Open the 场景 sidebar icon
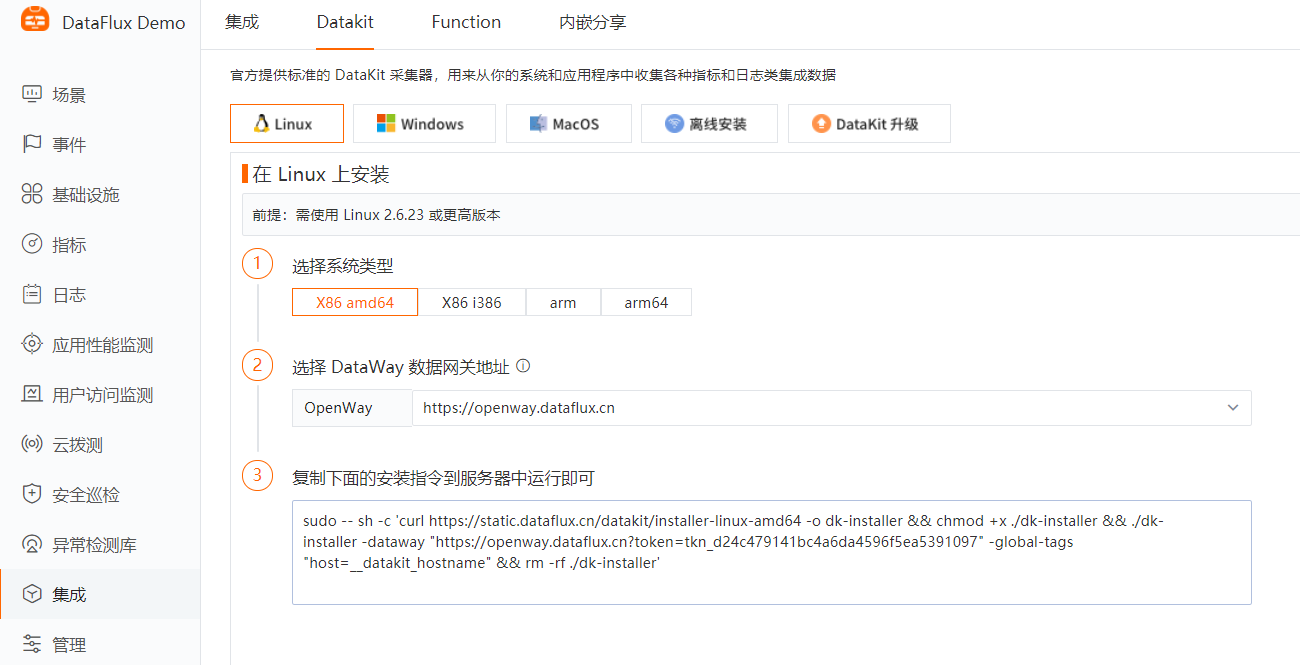This screenshot has width=1300, height=665. (32, 95)
